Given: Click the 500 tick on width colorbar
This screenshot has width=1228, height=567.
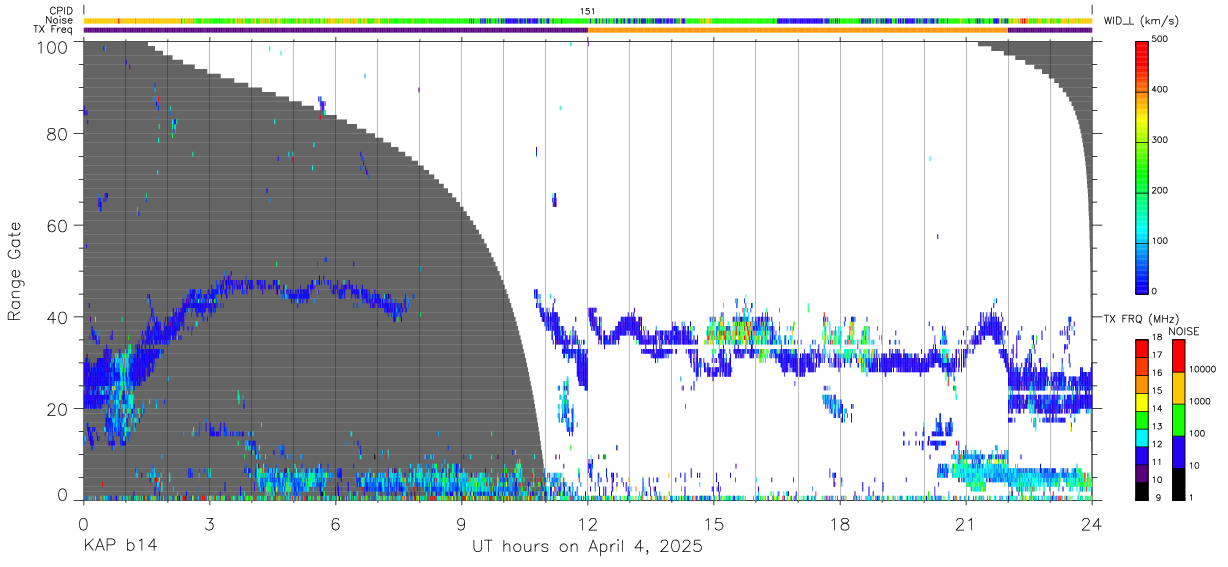Looking at the screenshot, I should pos(1160,40).
